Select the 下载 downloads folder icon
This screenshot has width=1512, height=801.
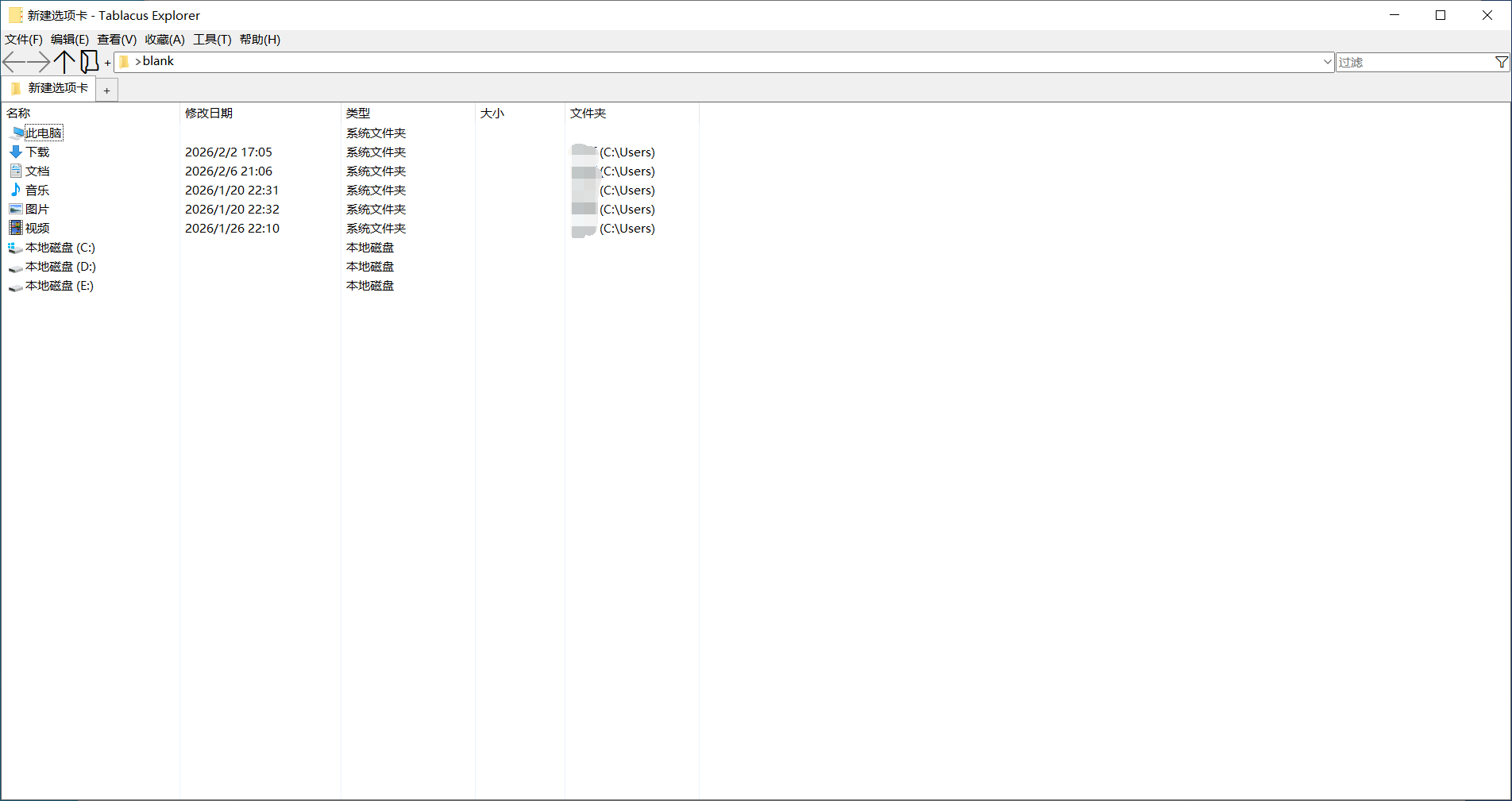(x=16, y=152)
